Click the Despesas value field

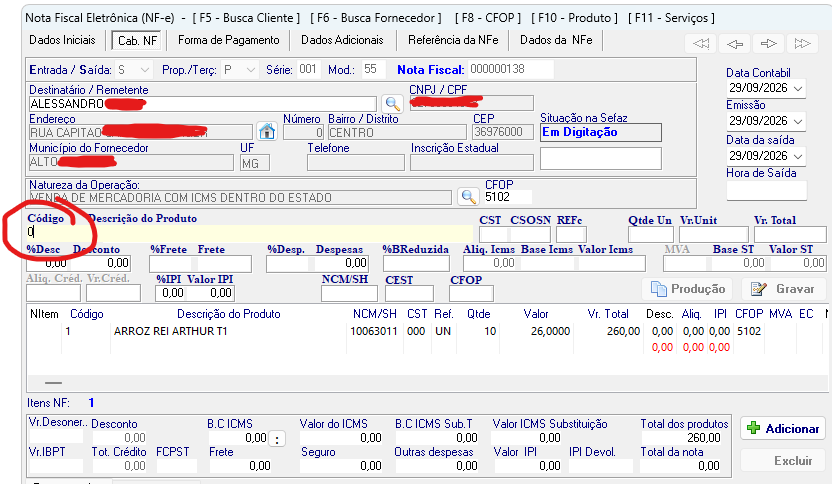tap(341, 263)
